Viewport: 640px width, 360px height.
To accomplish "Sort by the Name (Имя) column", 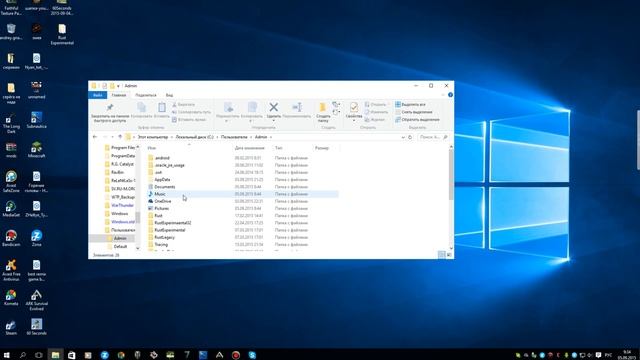I will [x=152, y=148].
